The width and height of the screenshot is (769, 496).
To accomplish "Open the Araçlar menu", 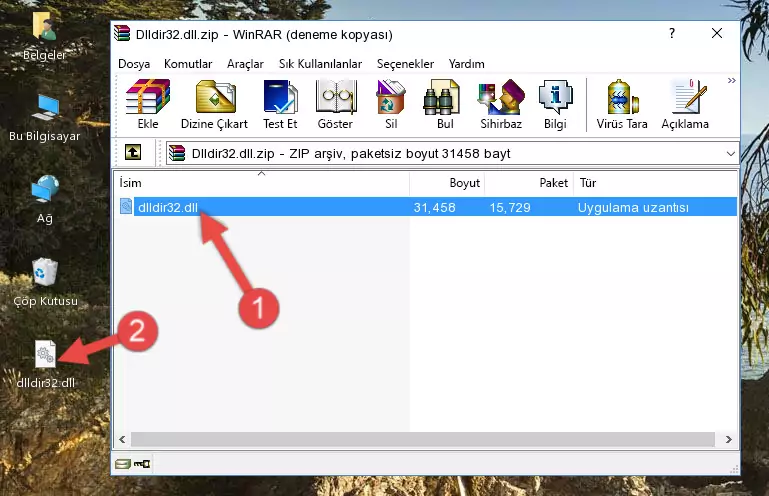I will 245,64.
